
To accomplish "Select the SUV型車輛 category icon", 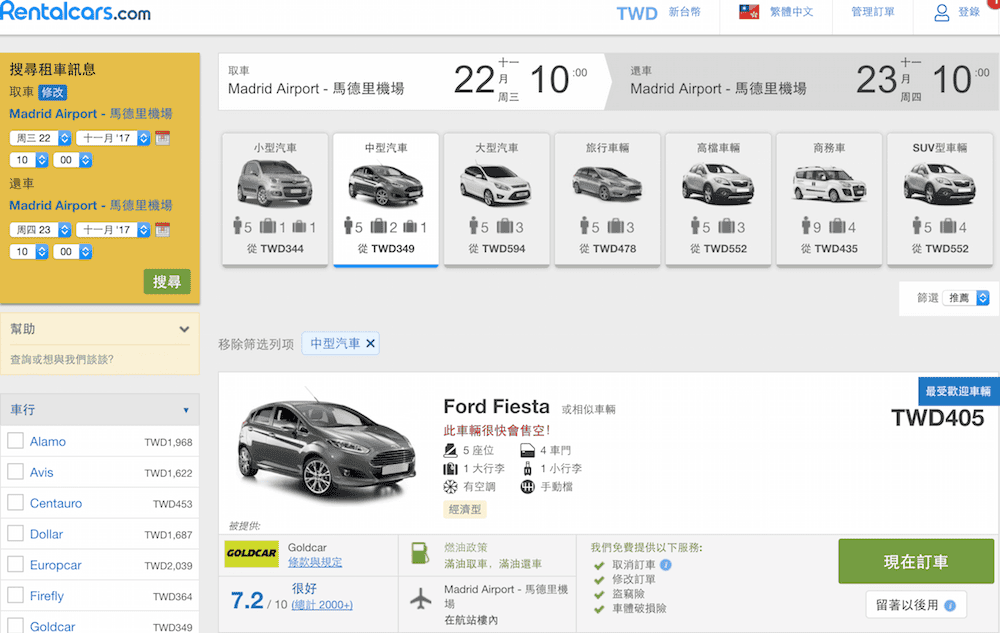I will 939,183.
